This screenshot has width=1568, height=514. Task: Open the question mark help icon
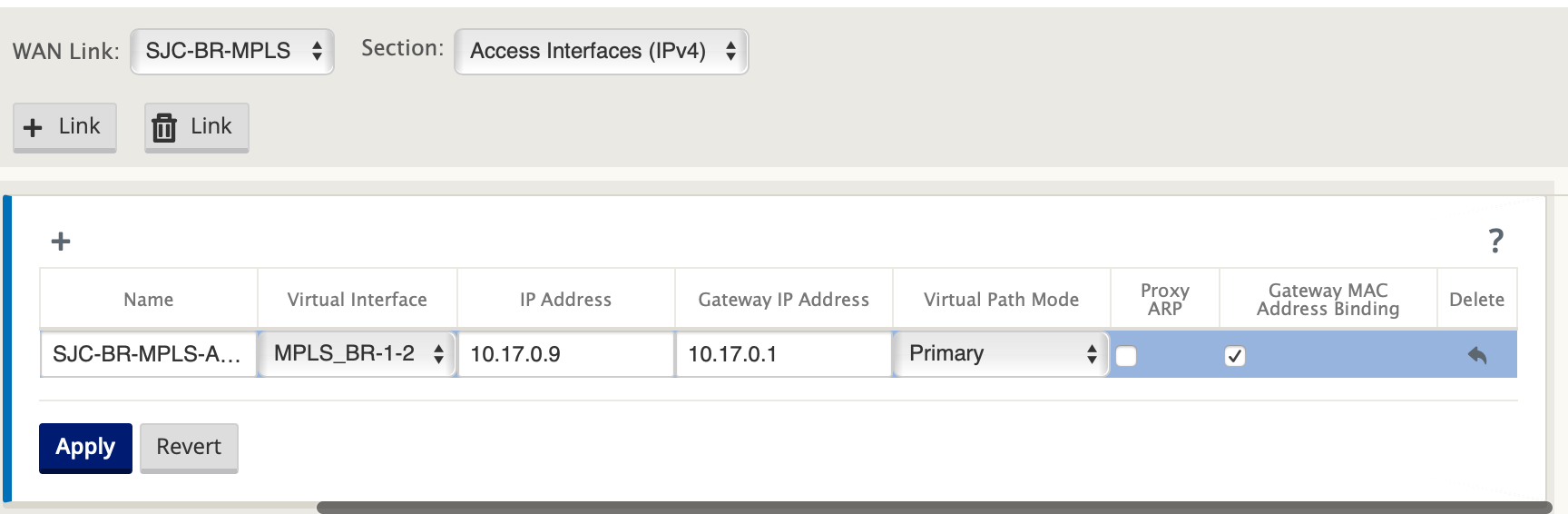click(x=1495, y=241)
